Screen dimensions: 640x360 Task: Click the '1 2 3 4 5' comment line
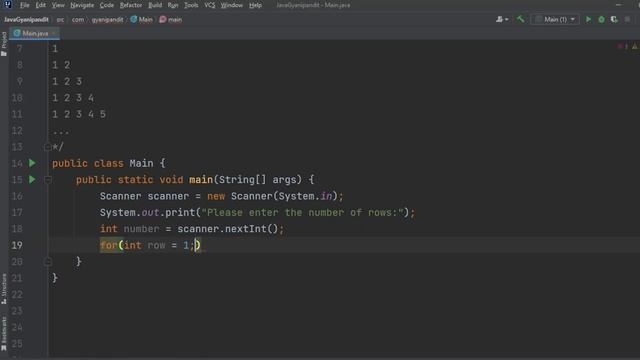[79, 114]
